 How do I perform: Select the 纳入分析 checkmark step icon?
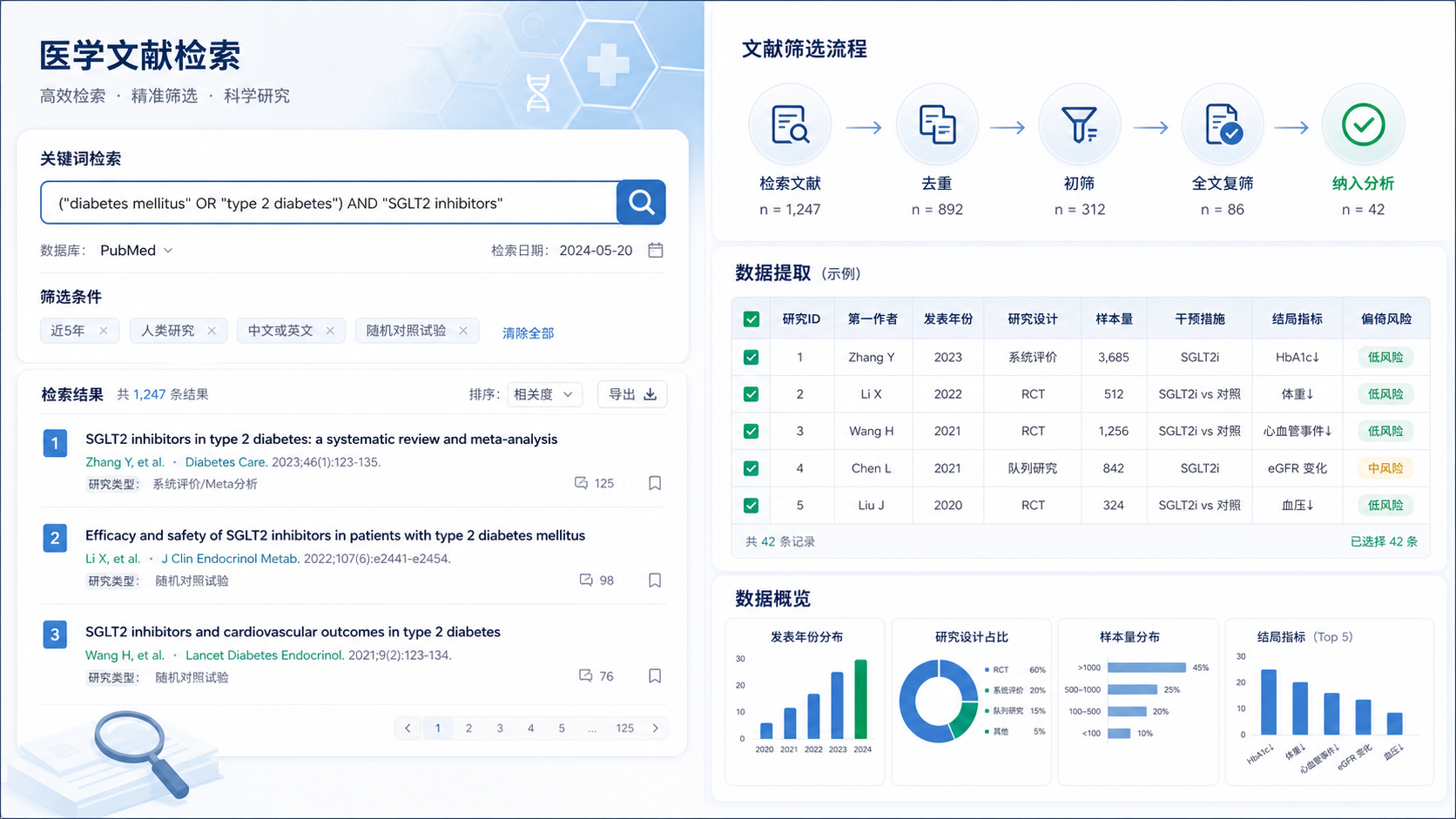1364,124
